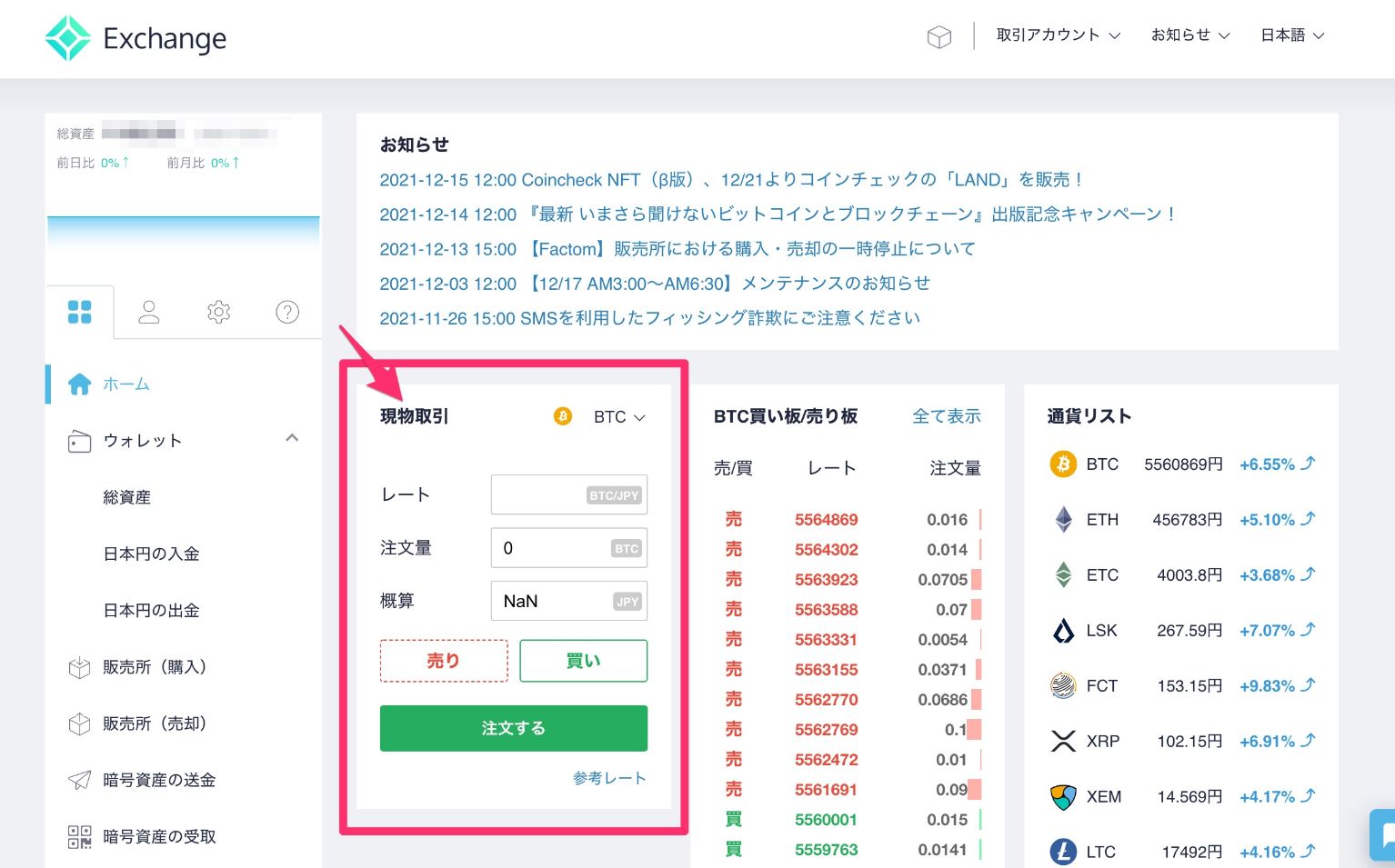Click the FCT icon in currency list
This screenshot has width=1395, height=868.
pyautogui.click(x=1063, y=686)
